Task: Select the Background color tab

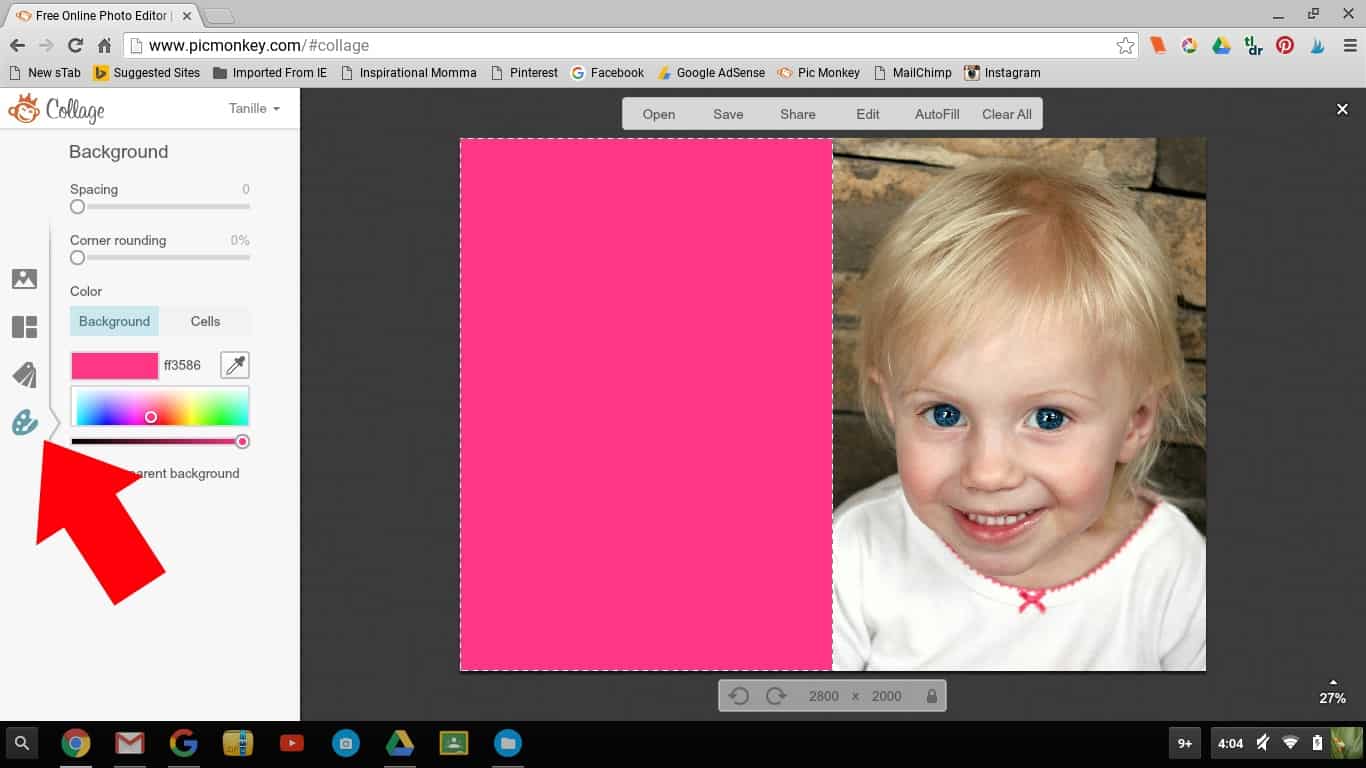Action: click(x=114, y=321)
